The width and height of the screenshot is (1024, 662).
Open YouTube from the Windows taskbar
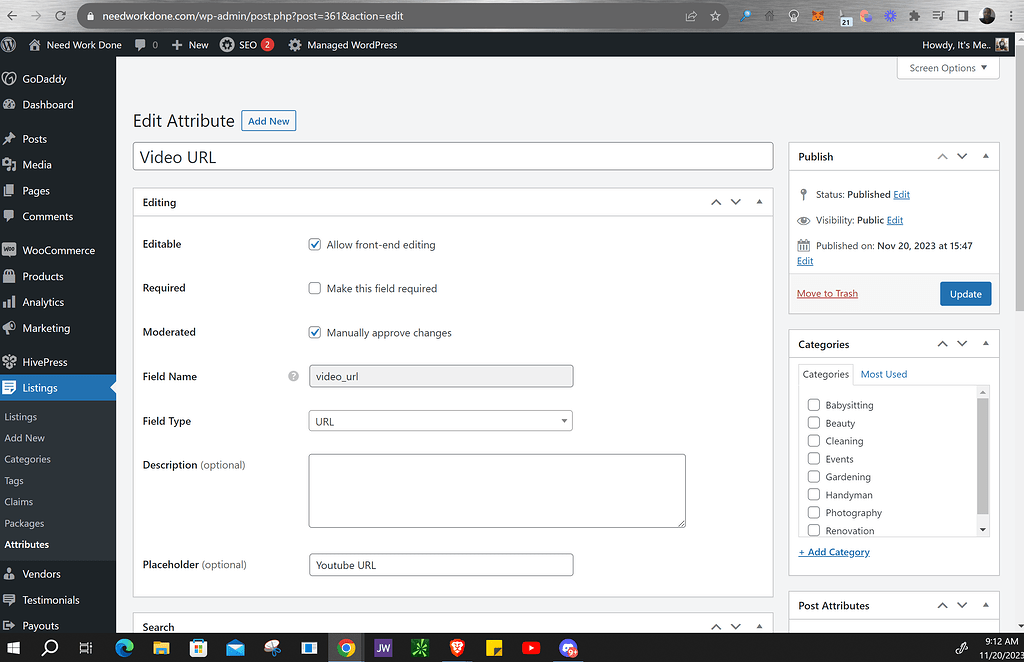531,648
